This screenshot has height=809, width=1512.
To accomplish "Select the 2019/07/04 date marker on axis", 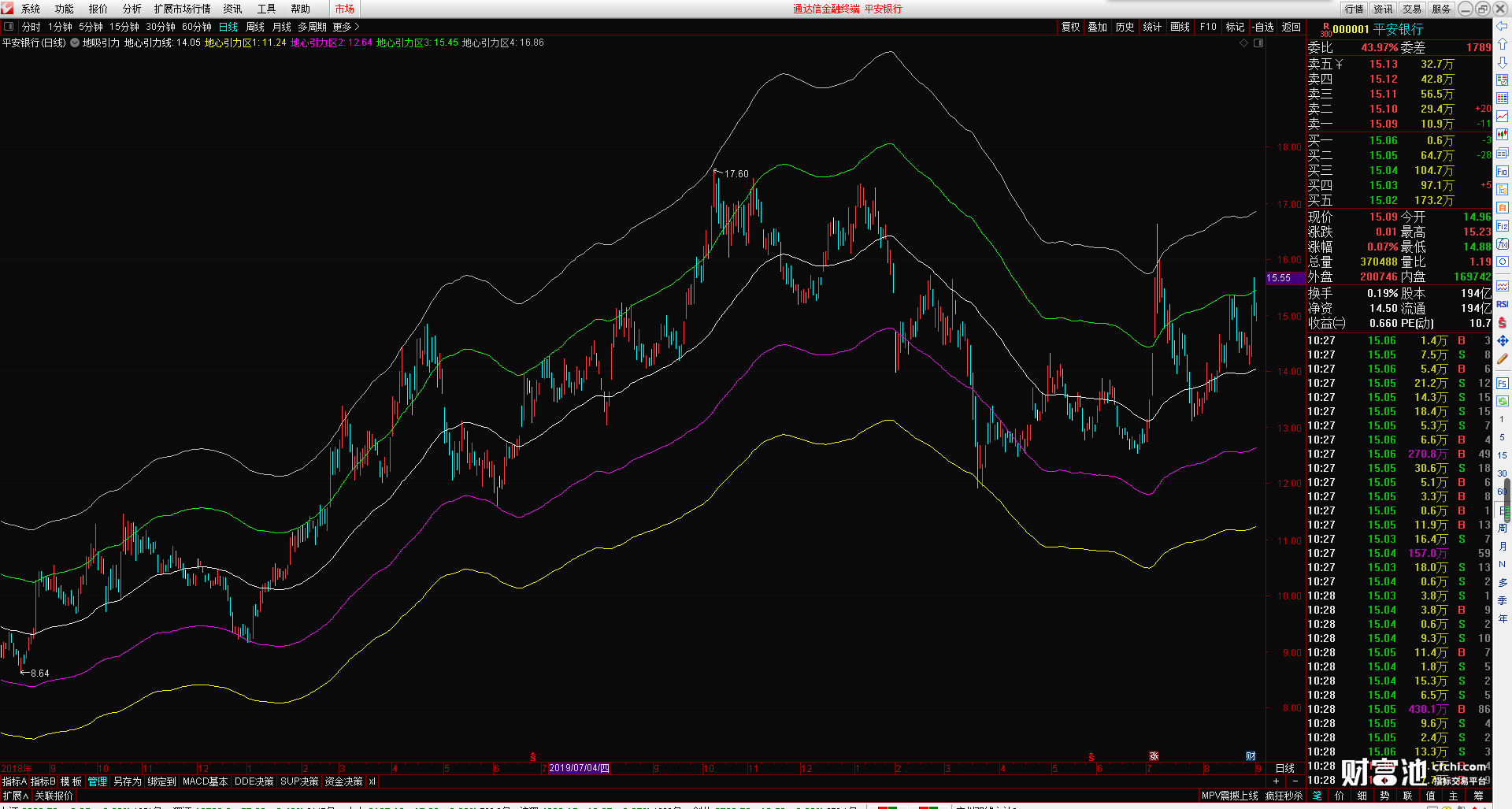I will [579, 768].
